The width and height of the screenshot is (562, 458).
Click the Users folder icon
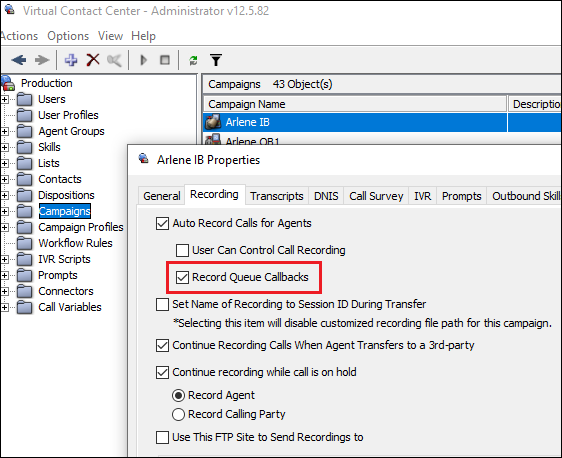pos(24,99)
